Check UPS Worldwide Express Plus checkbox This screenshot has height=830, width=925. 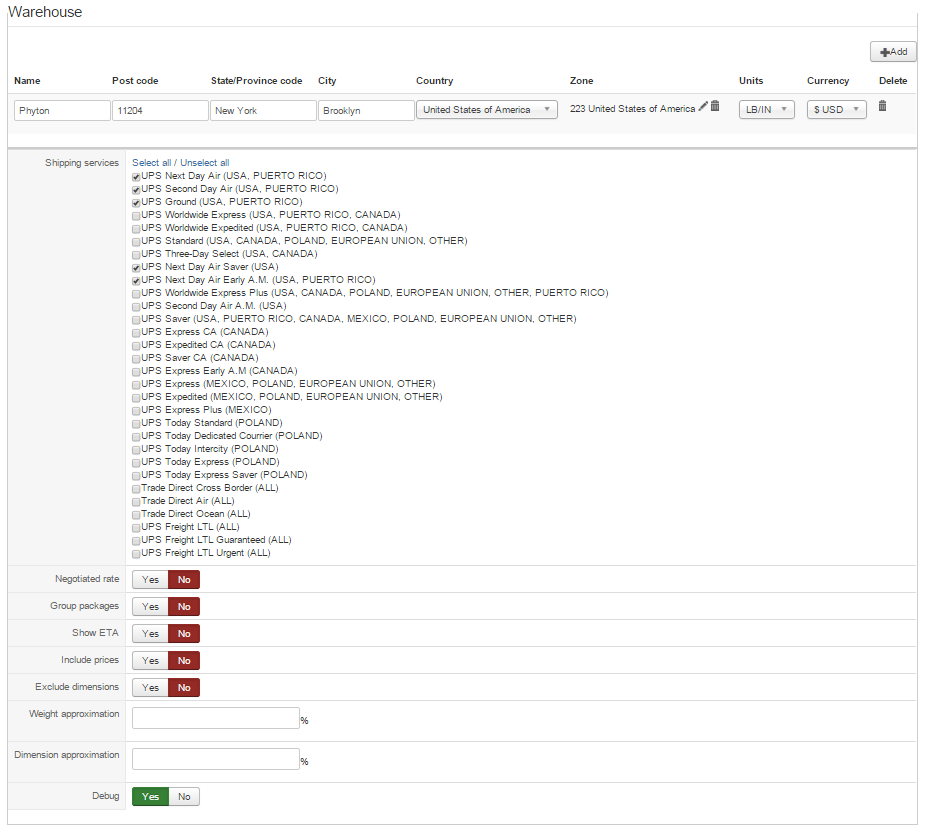[136, 294]
